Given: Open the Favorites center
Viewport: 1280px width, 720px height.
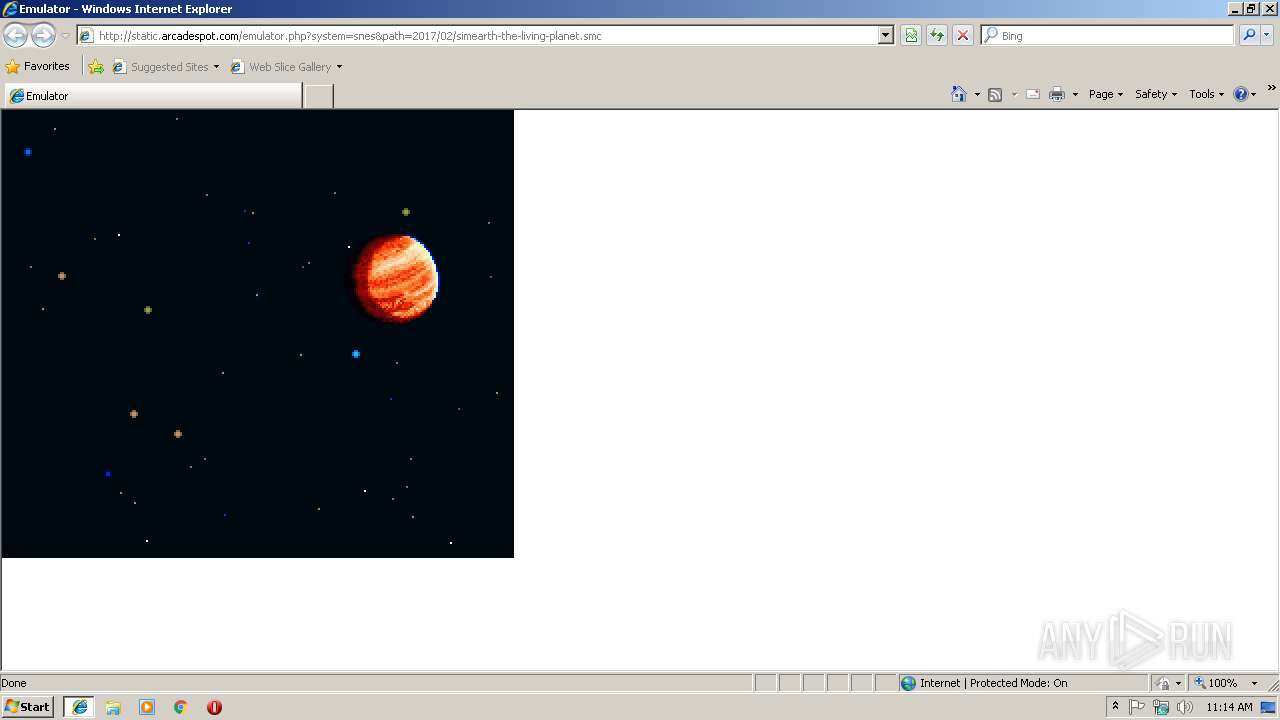Looking at the screenshot, I should click(x=37, y=67).
